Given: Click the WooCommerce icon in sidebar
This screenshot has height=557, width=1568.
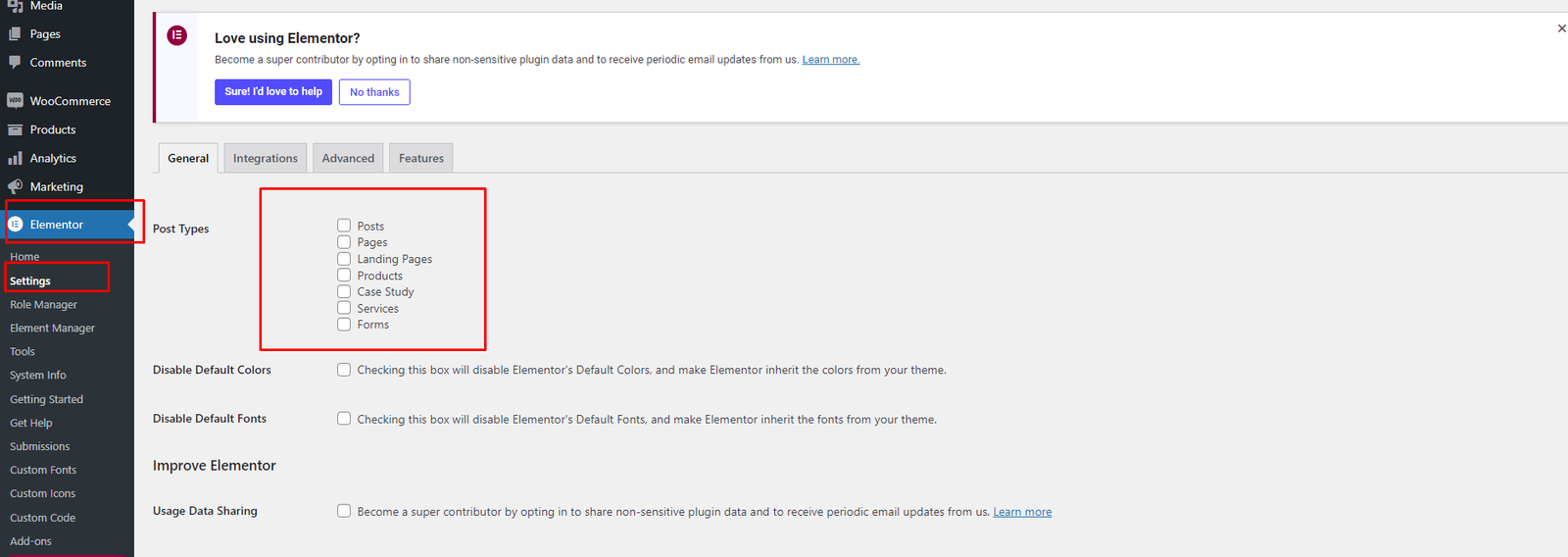Looking at the screenshot, I should click(x=15, y=100).
